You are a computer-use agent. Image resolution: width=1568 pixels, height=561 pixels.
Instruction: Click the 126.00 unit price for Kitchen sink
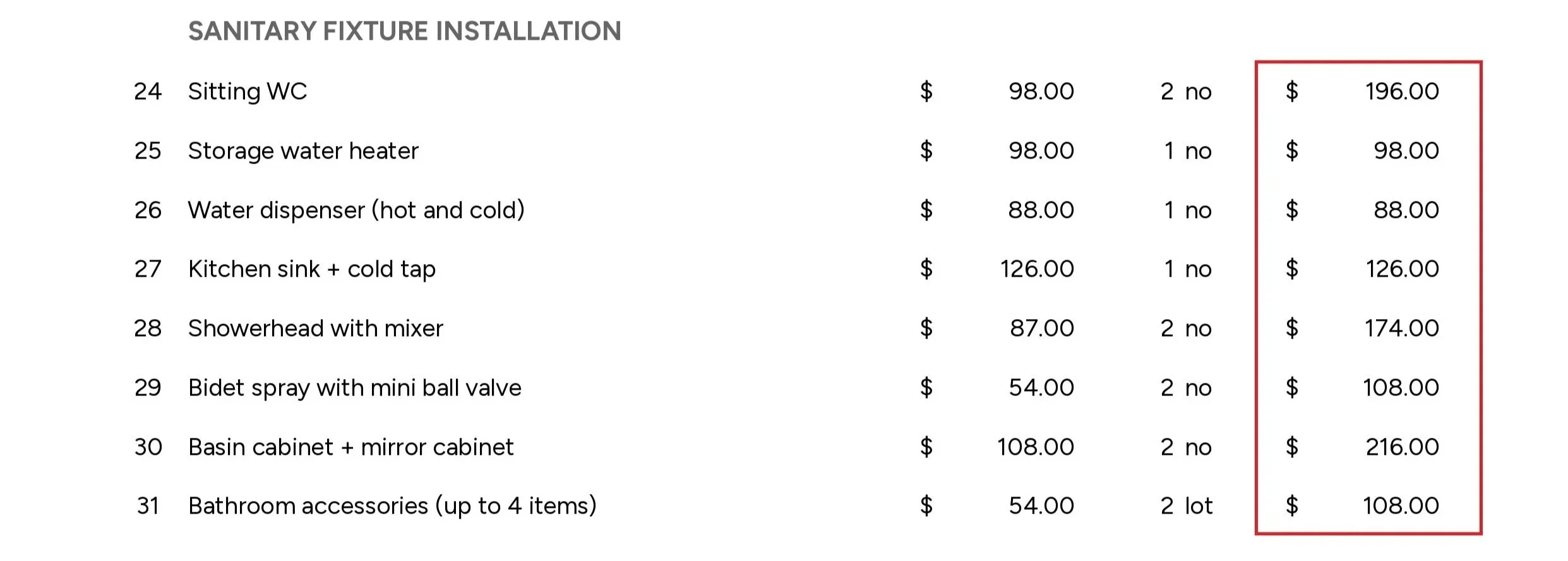1037,269
